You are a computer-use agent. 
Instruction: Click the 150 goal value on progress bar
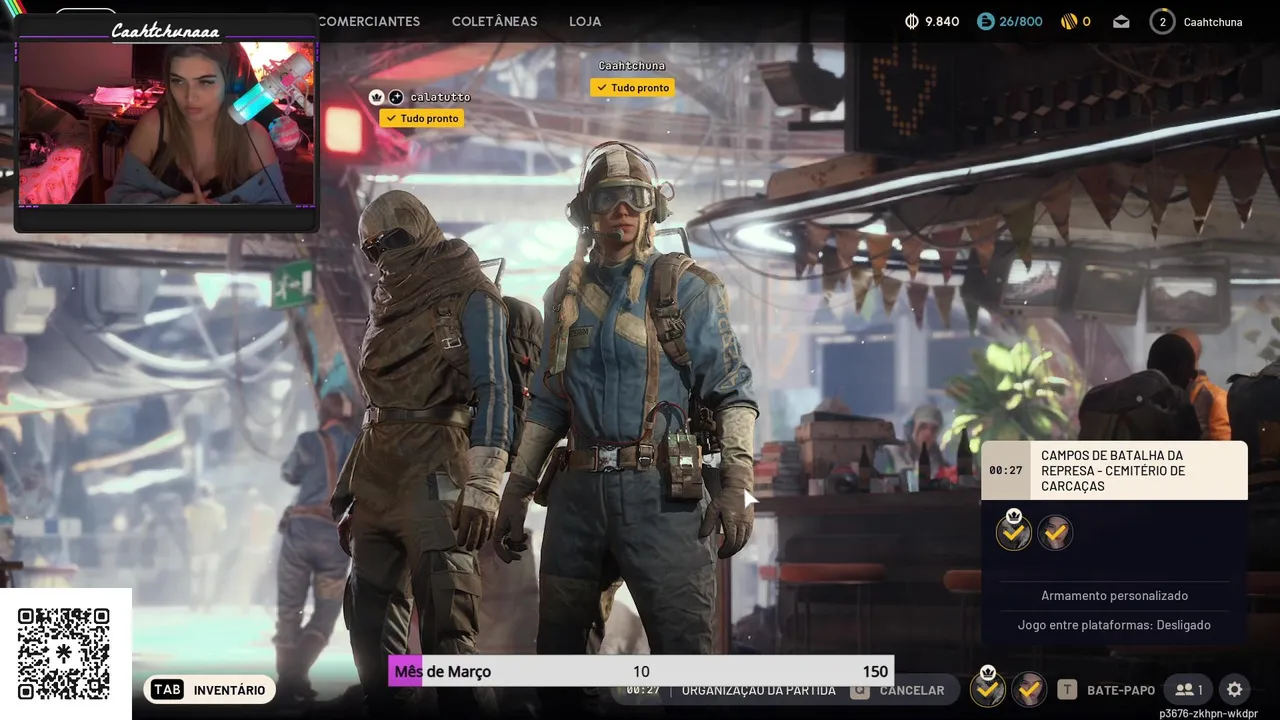tap(875, 672)
